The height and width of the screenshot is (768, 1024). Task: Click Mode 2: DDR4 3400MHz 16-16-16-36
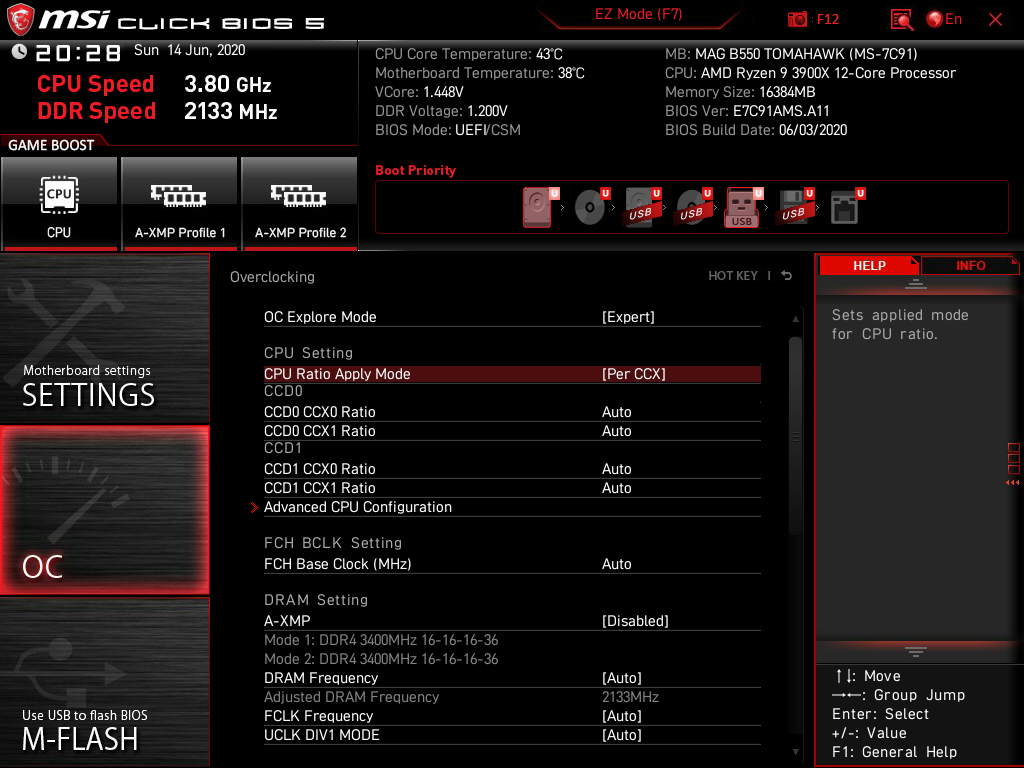click(381, 659)
